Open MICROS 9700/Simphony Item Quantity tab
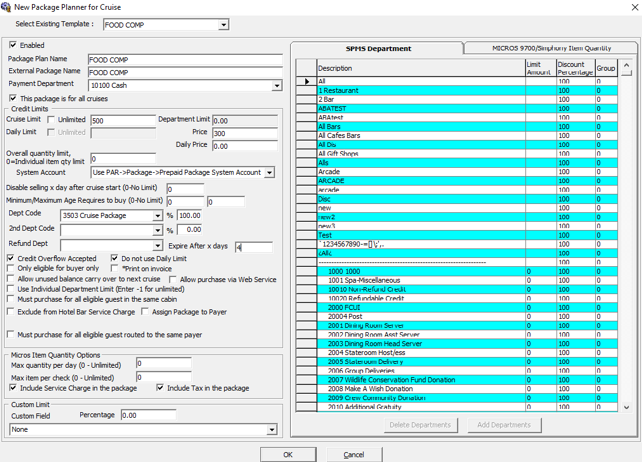This screenshot has height=462, width=642. [x=551, y=48]
